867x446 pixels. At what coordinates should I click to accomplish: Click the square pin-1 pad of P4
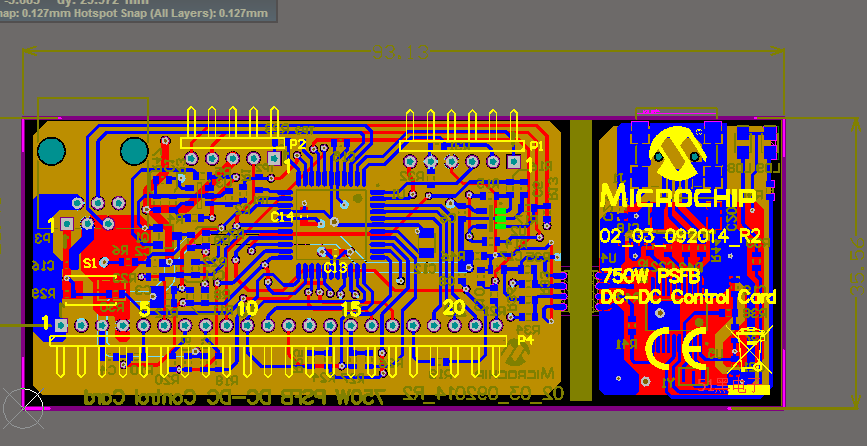click(x=61, y=326)
